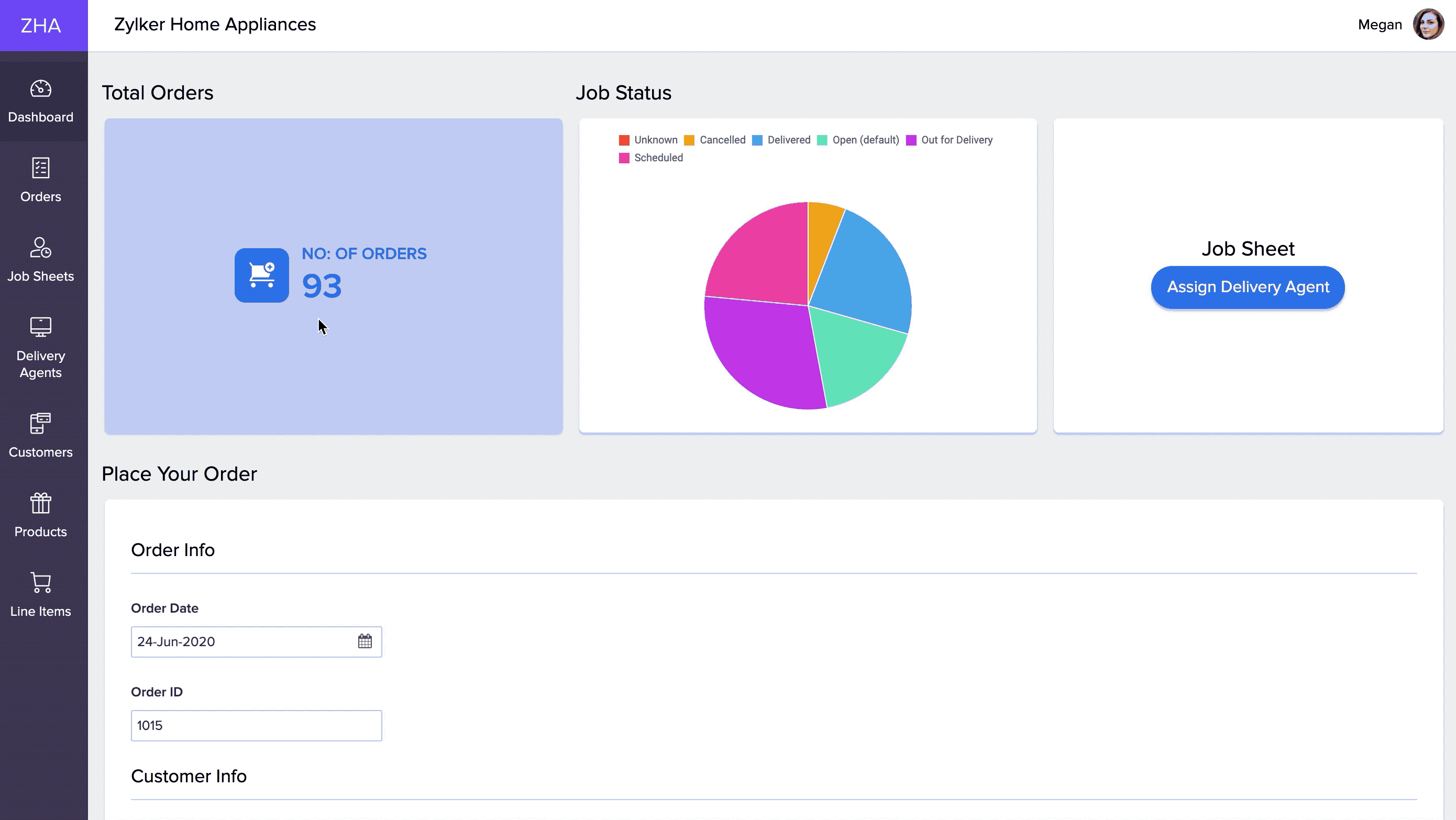Click the blue shopping cart orders icon
The height and width of the screenshot is (820, 1456).
coord(262,275)
